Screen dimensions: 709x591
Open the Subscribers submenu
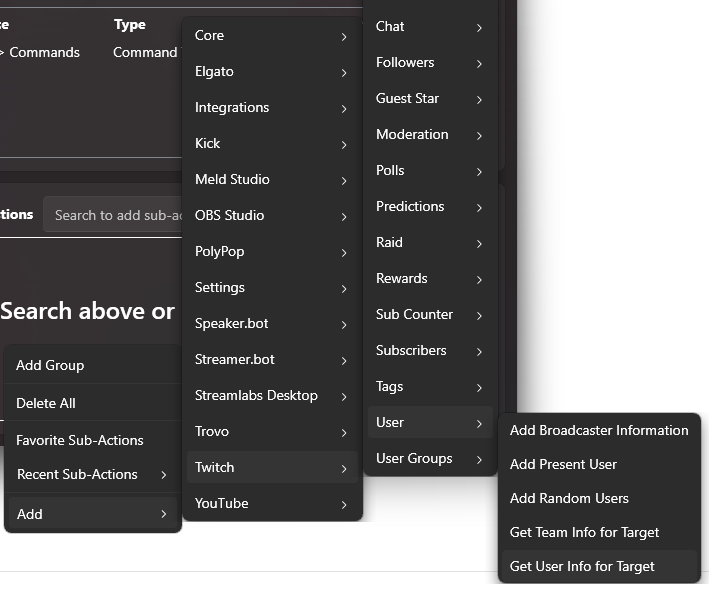430,350
